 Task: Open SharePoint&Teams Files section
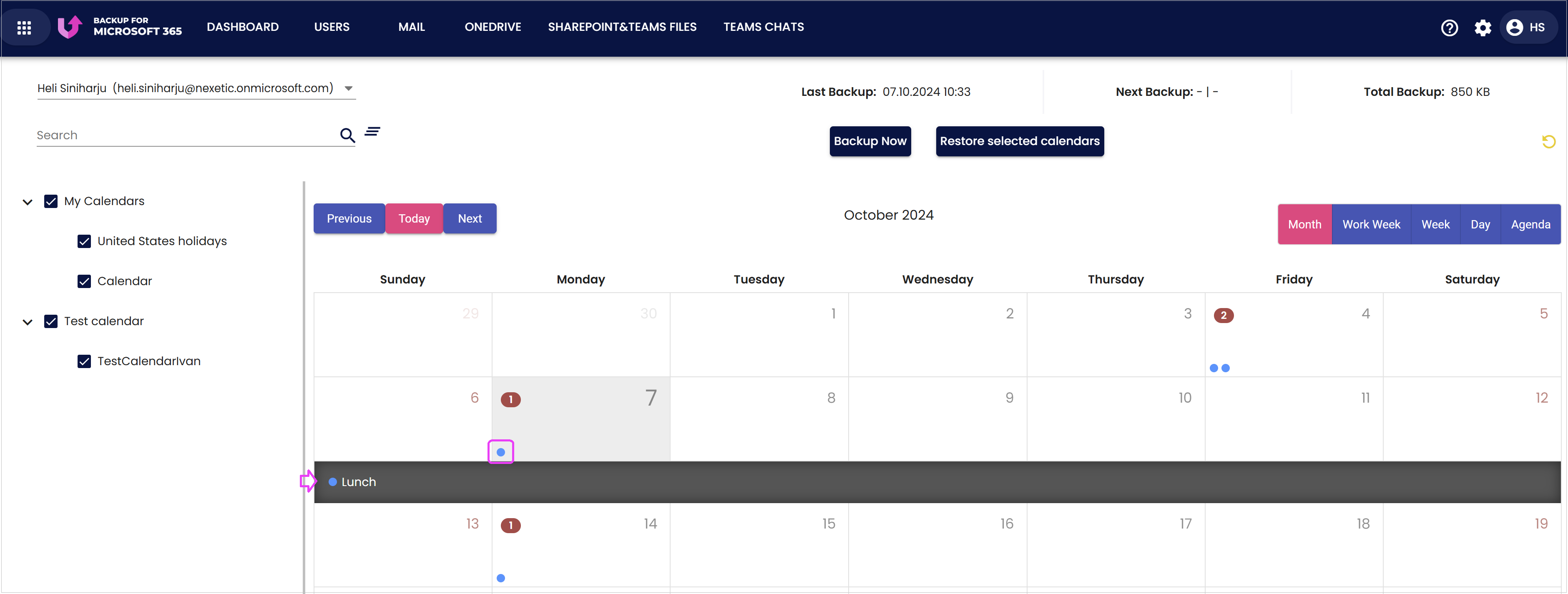(622, 27)
